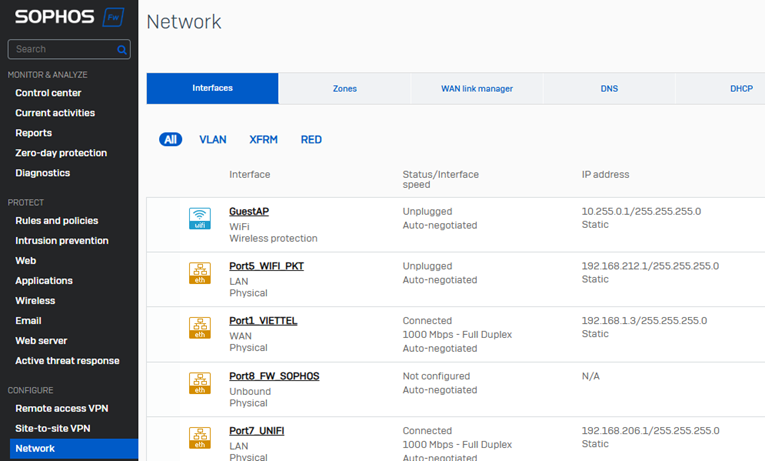765x461 pixels.
Task: Open the WAN link manager tab
Action: (x=477, y=88)
